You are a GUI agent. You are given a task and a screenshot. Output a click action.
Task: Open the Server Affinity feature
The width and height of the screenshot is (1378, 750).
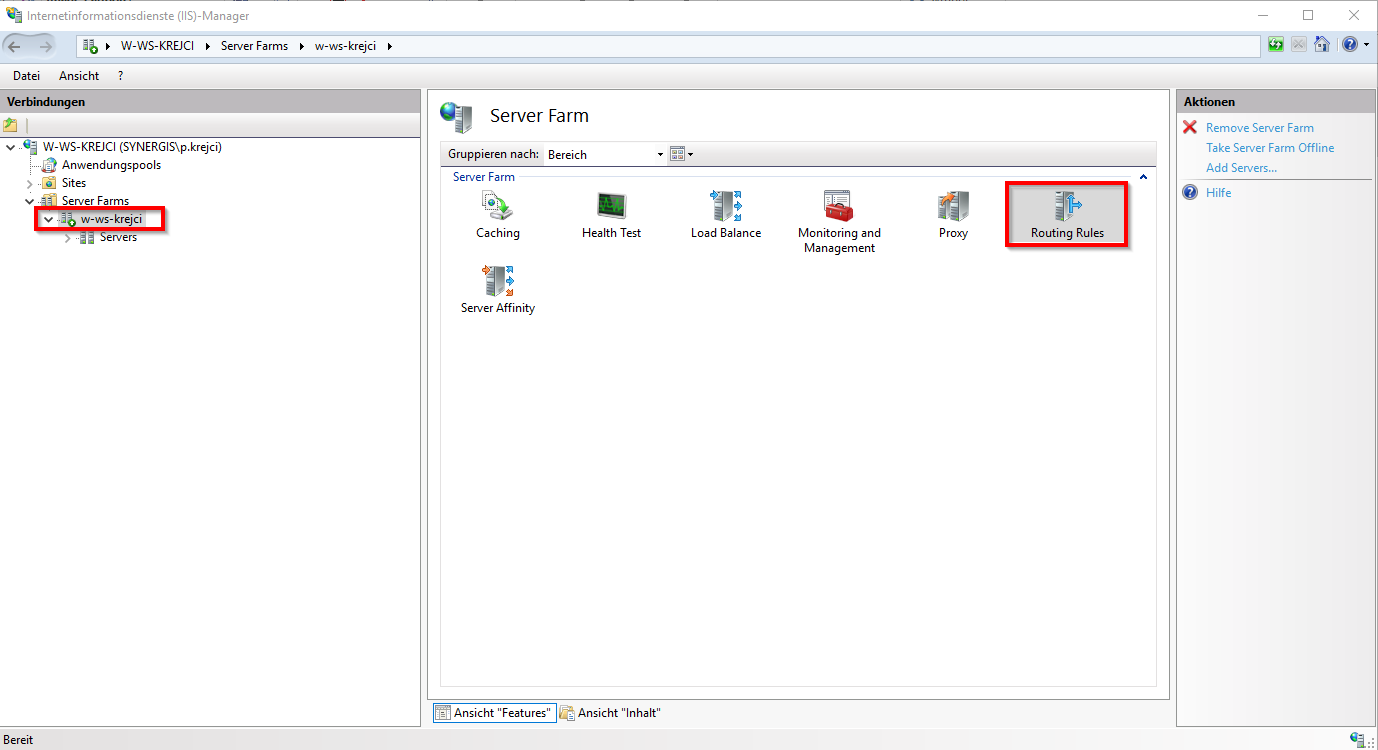tap(497, 289)
